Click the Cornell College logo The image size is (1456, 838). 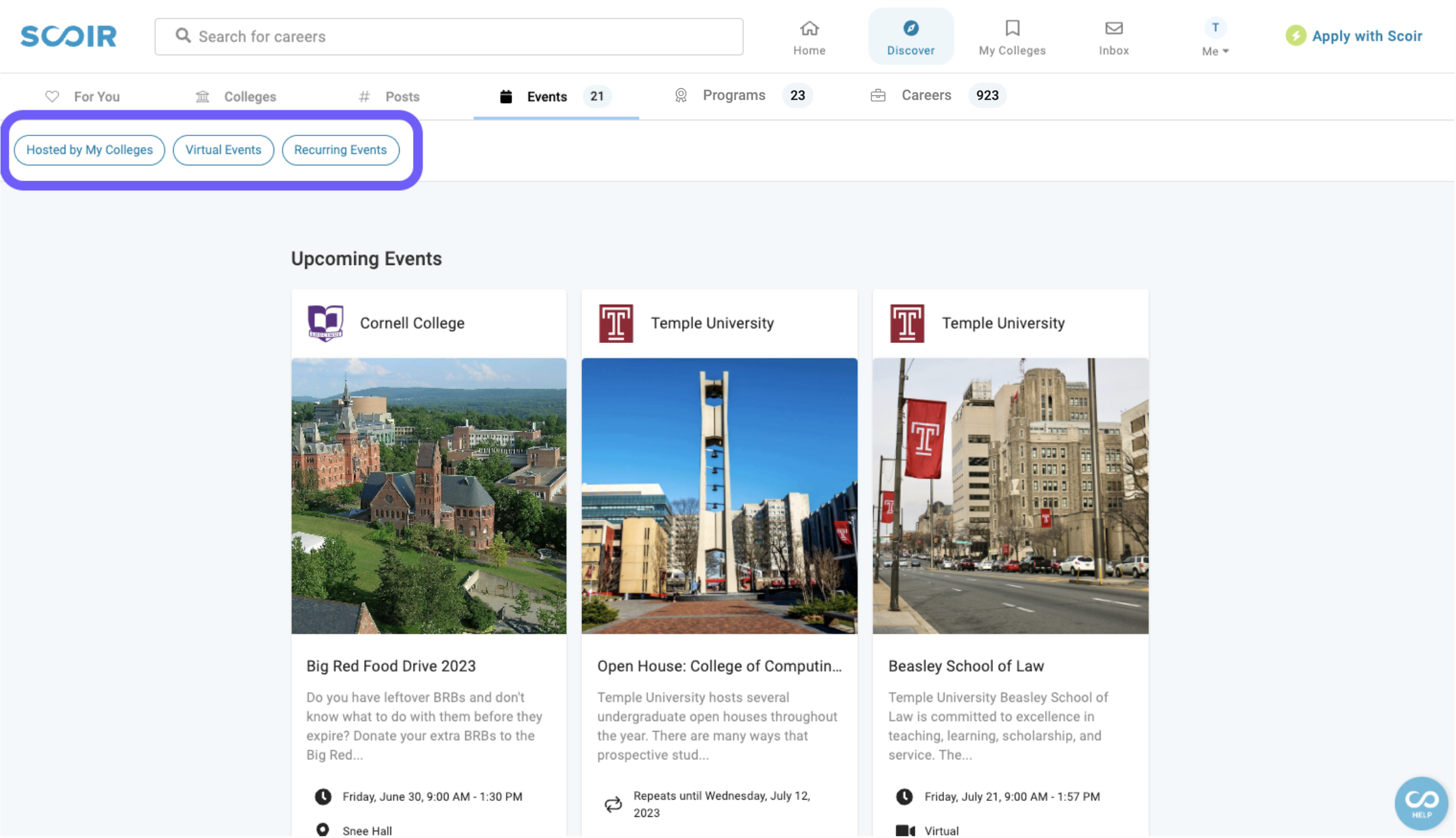click(326, 323)
